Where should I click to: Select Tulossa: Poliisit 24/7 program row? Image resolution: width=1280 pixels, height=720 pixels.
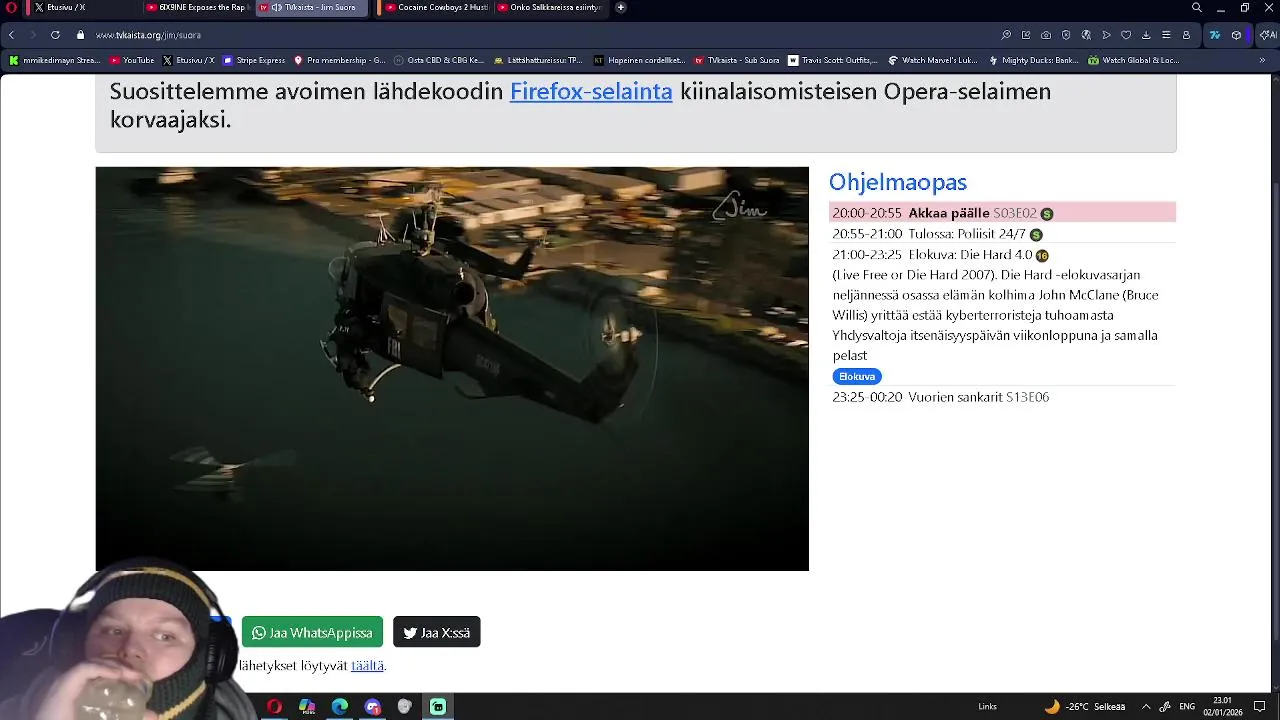tap(1002, 234)
